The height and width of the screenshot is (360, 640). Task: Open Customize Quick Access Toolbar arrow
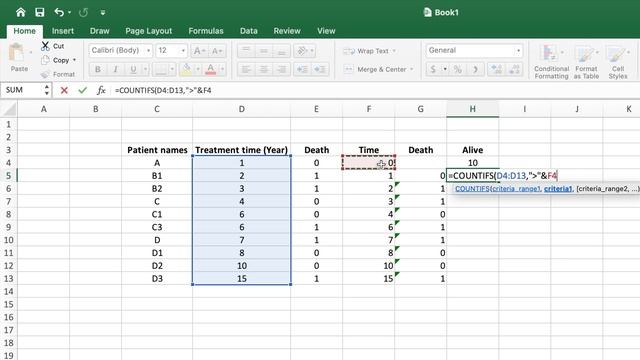click(103, 13)
